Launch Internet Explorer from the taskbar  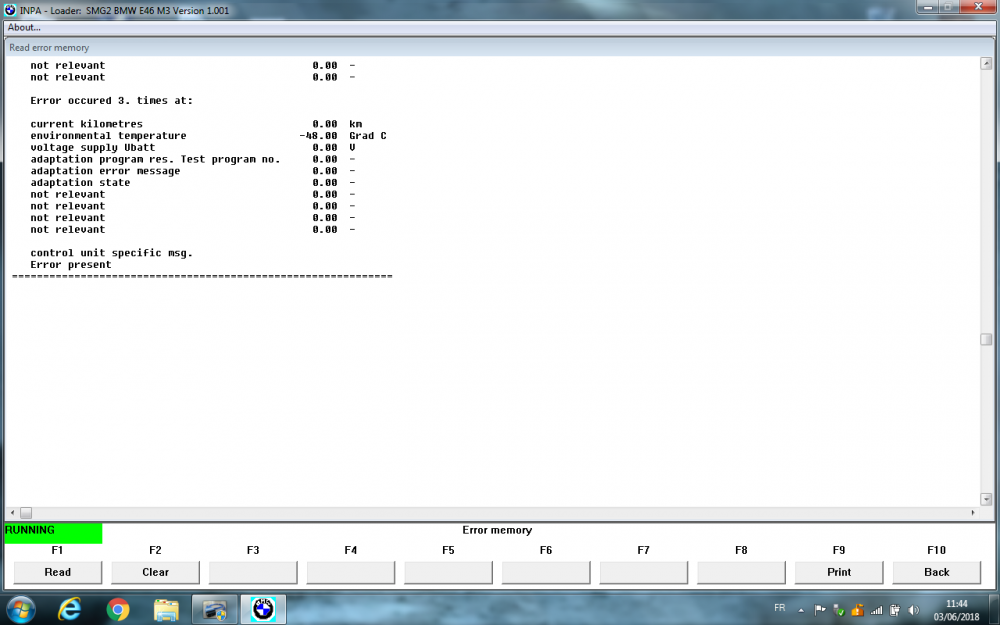(x=70, y=610)
